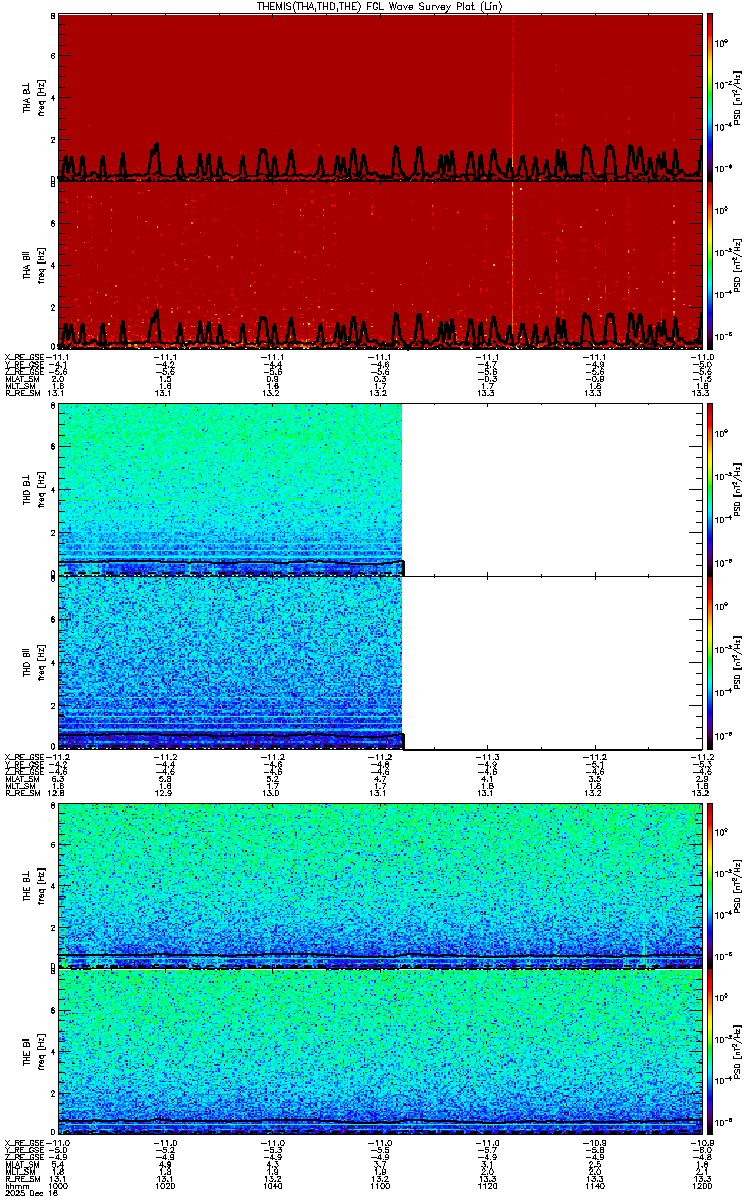Click the X_RE_GSE row label under THD panels
The width and height of the screenshot is (750, 1200).
click(x=23, y=757)
